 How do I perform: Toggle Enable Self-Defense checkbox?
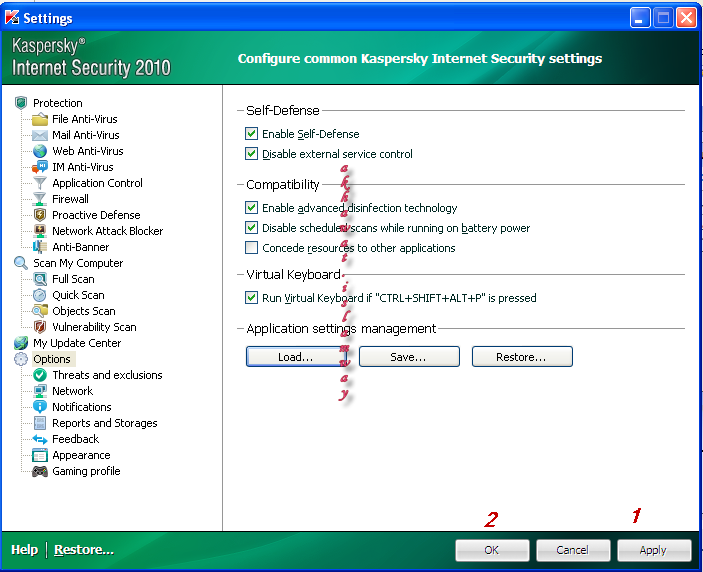pyautogui.click(x=252, y=134)
